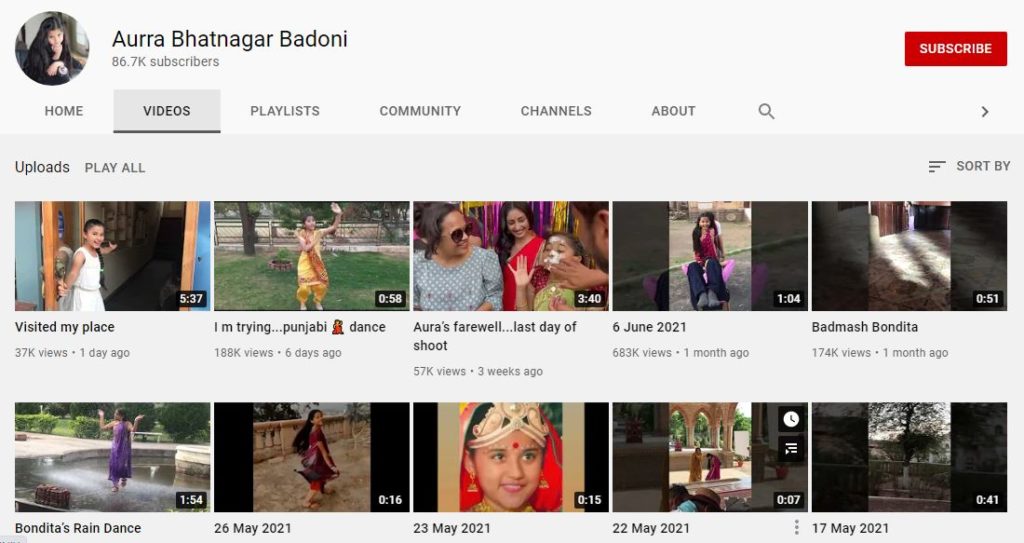Click the 3:40 duration badge
This screenshot has width=1024, height=543.
pyautogui.click(x=589, y=299)
